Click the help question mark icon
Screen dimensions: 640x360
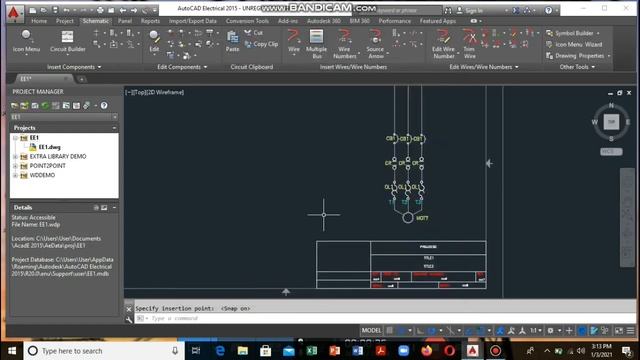point(548,10)
